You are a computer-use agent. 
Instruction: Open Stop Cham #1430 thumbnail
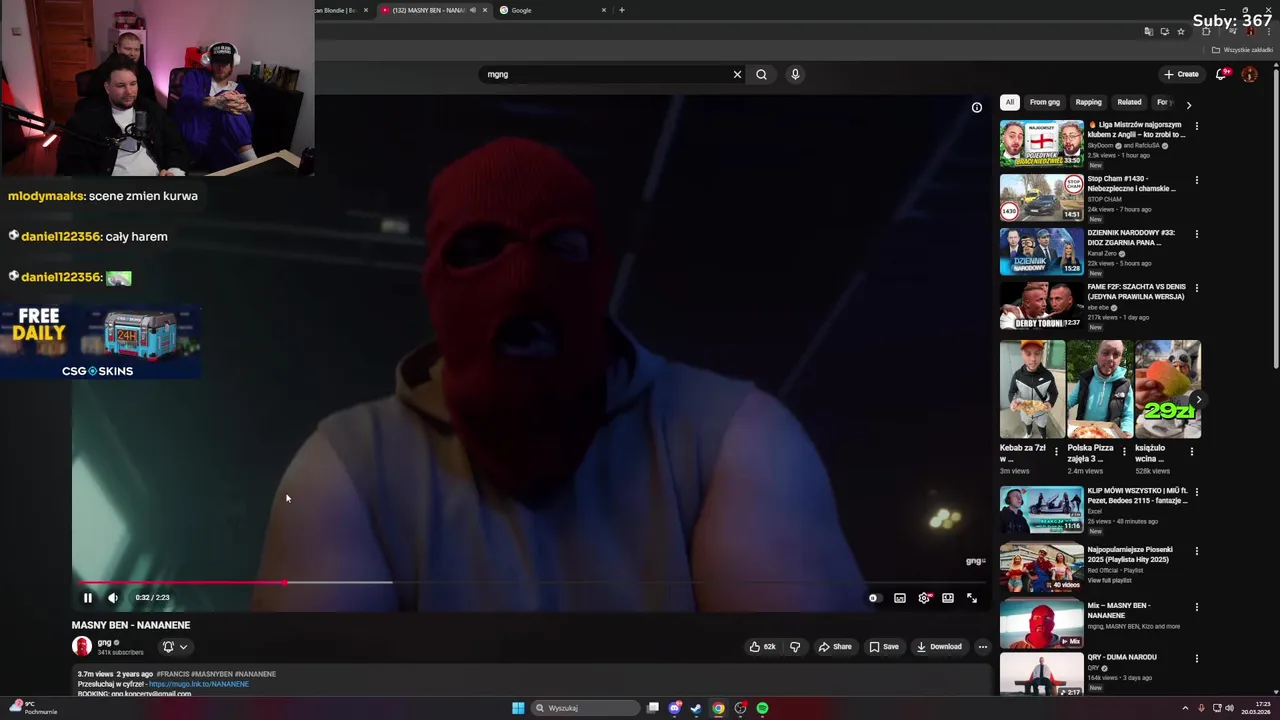tap(1042, 198)
